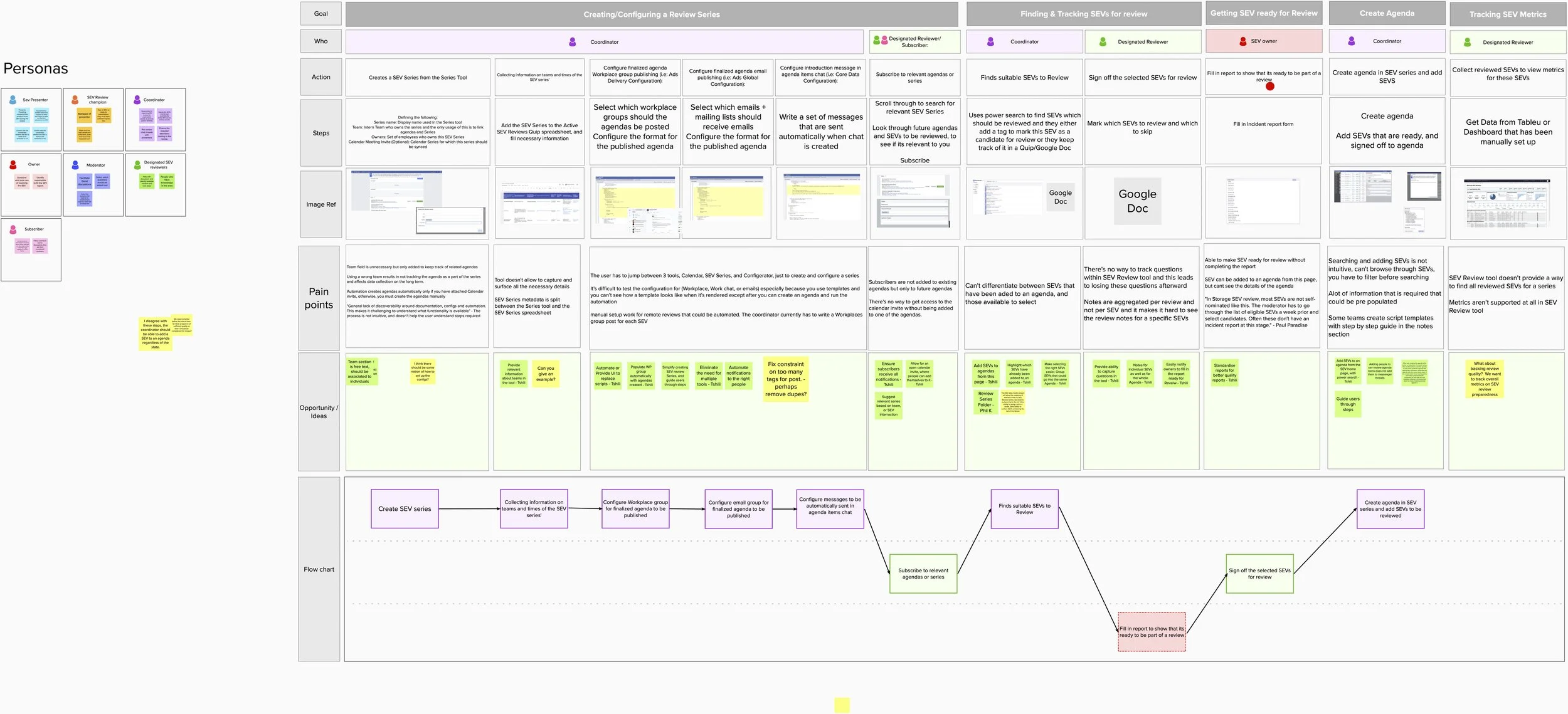Select the Creating/Configuring a Review Series header
1568x714 pixels.
pyautogui.click(x=651, y=14)
